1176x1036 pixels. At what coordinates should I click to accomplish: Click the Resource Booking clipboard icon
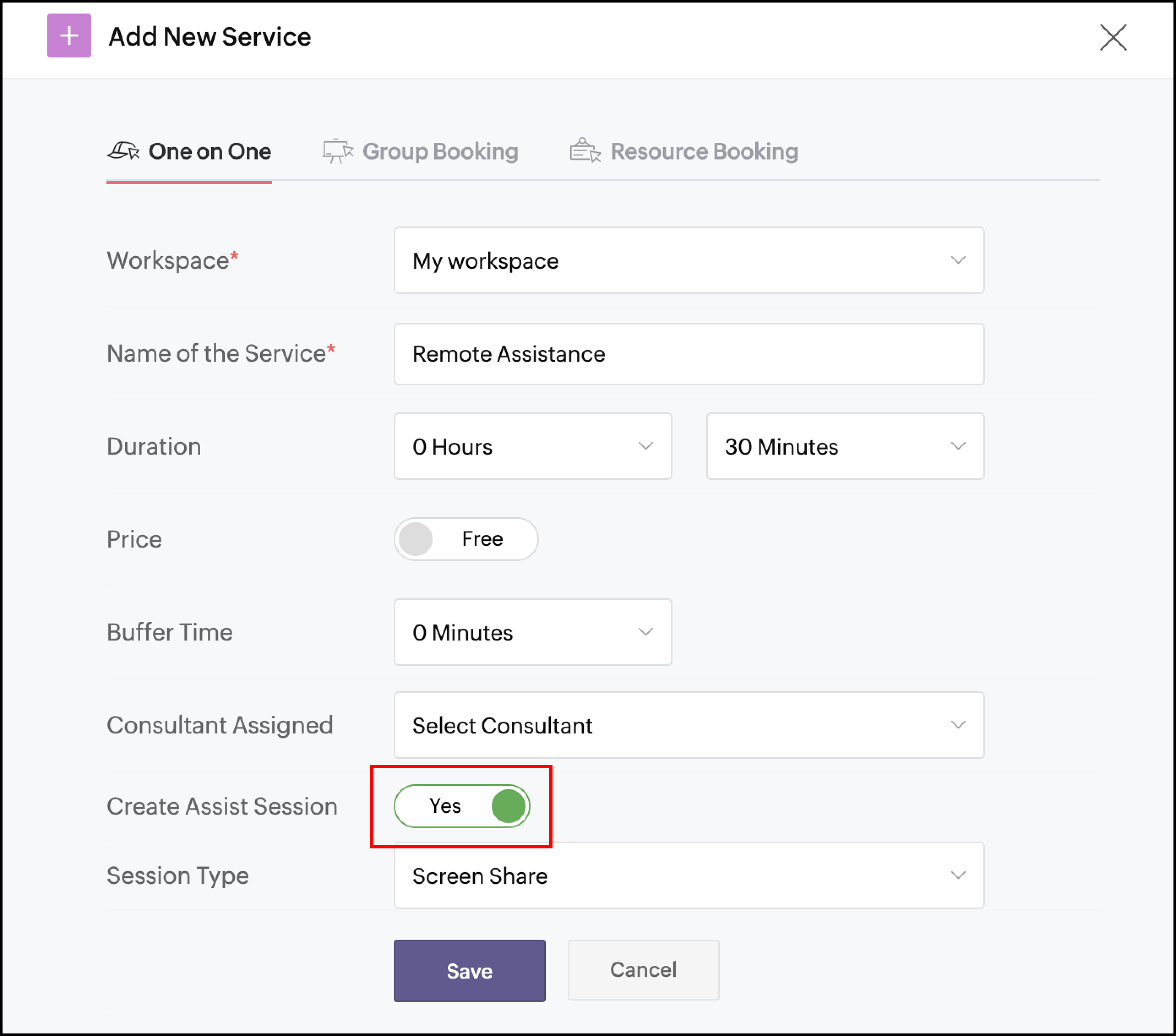(x=586, y=151)
